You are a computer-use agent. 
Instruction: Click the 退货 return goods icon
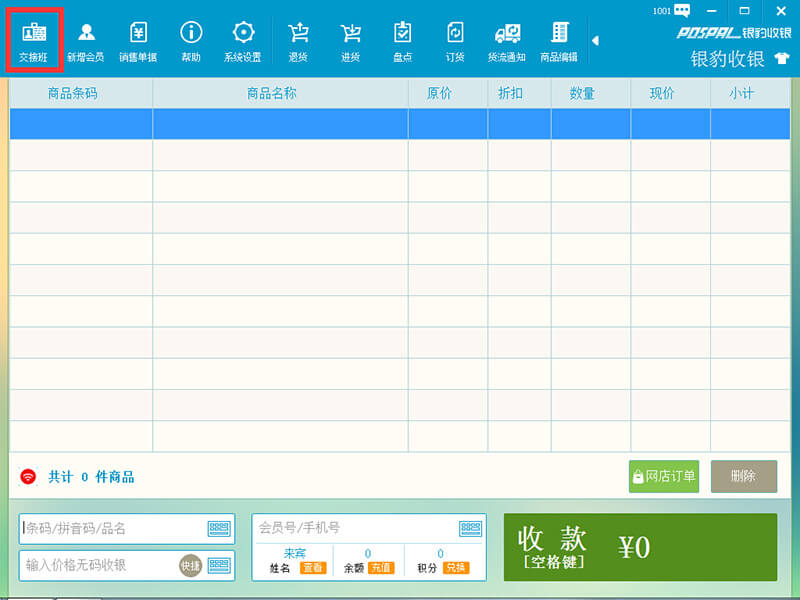coord(298,42)
